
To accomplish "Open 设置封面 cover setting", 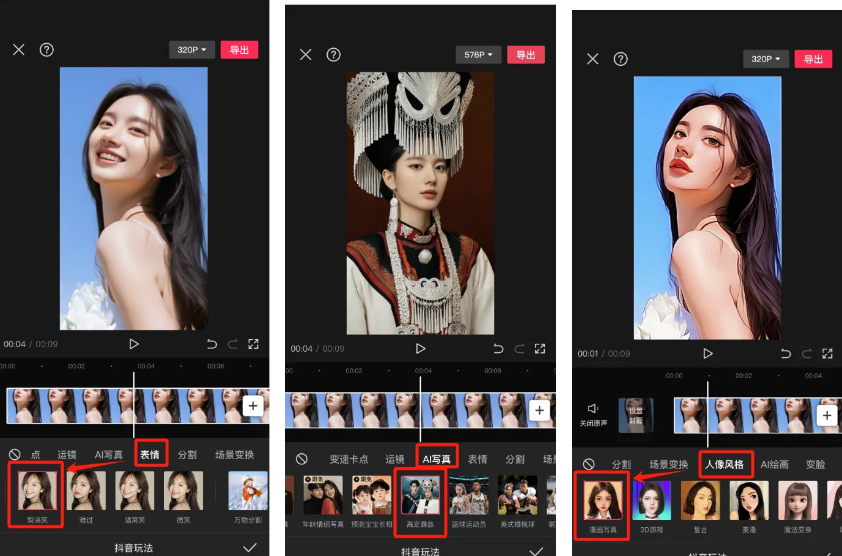I will (636, 415).
